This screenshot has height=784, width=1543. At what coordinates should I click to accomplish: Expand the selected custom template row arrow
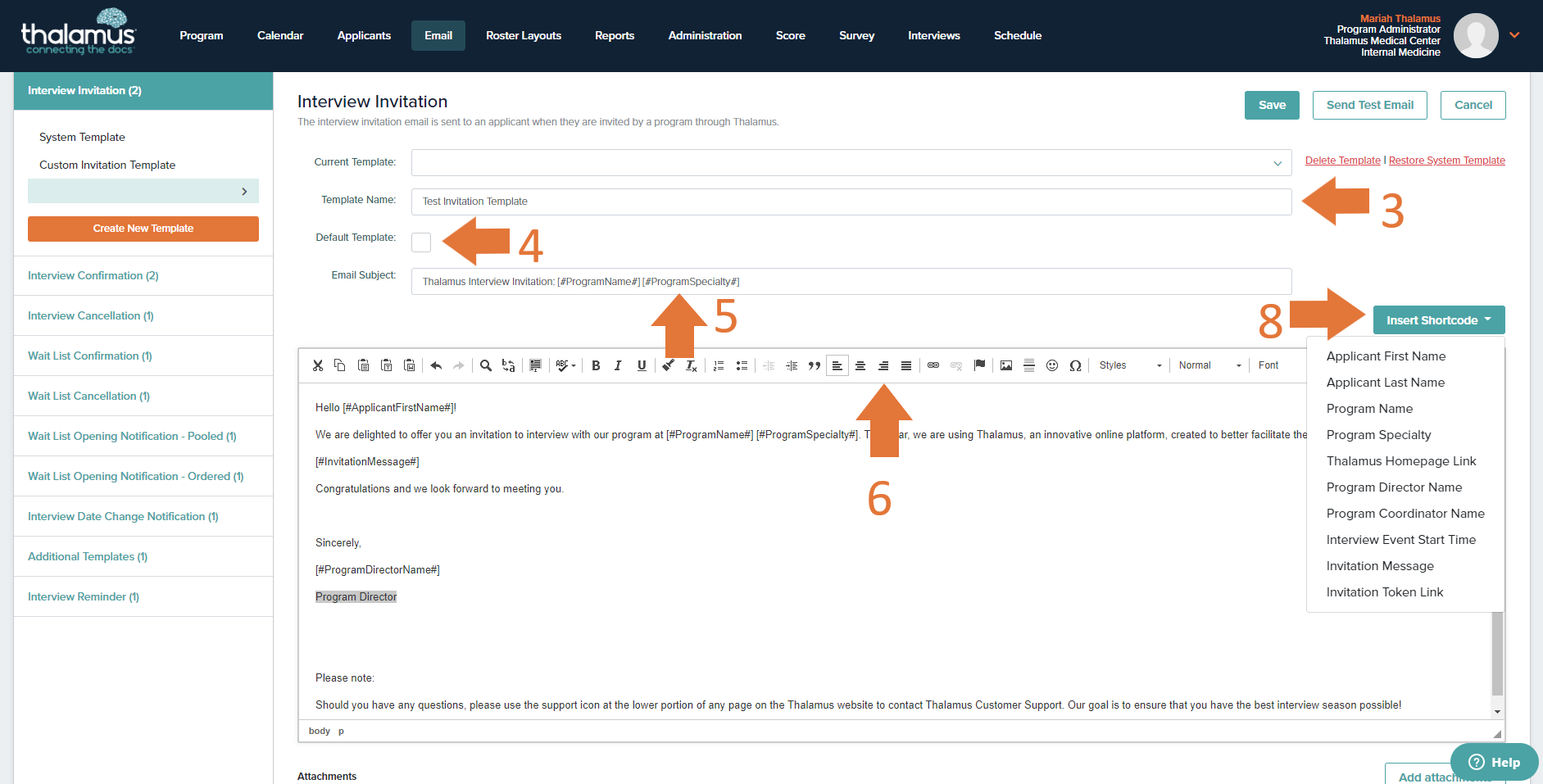(244, 191)
